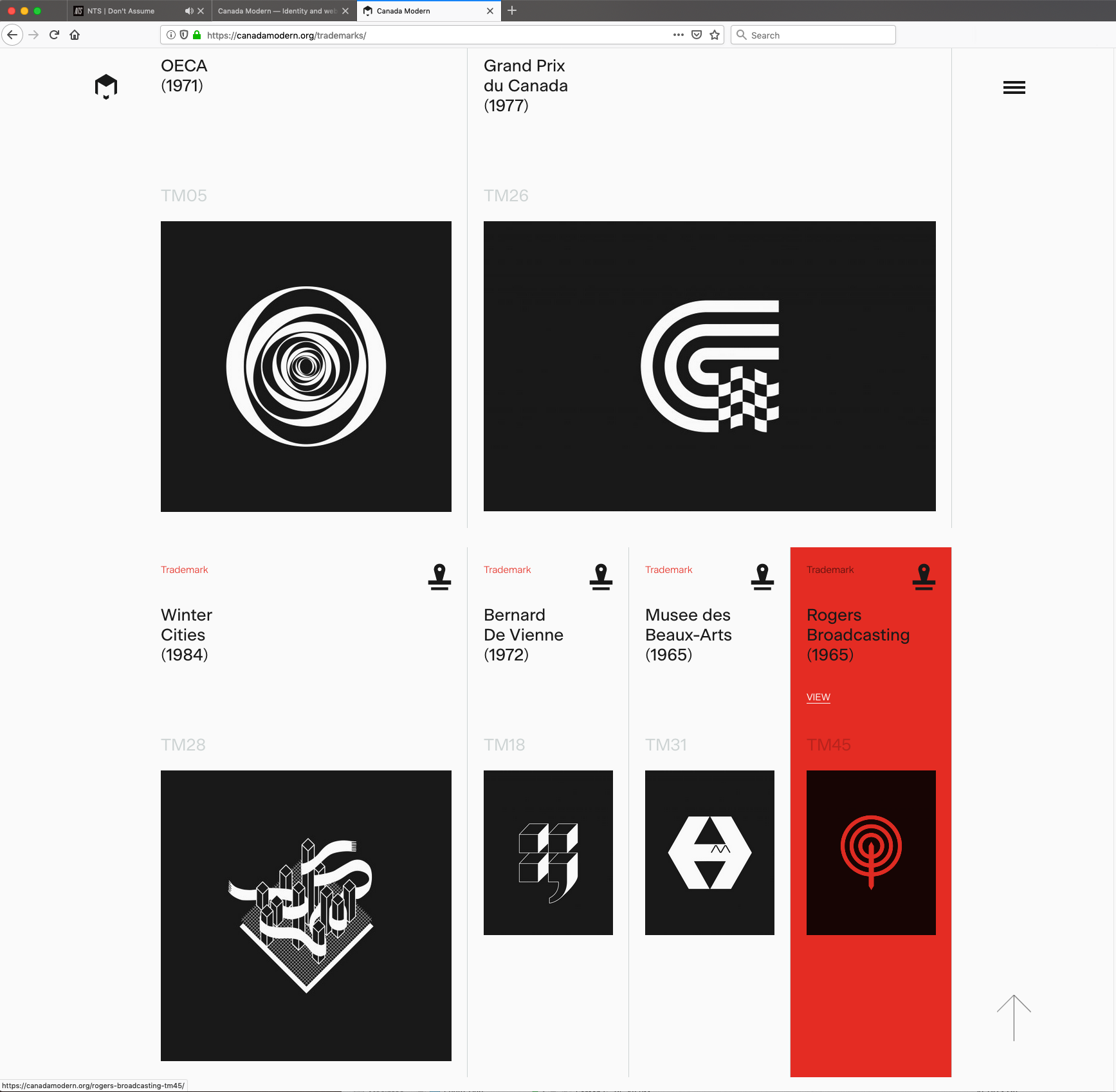Go to the browser home page
Viewport: 1116px width, 1092px height.
click(x=75, y=35)
